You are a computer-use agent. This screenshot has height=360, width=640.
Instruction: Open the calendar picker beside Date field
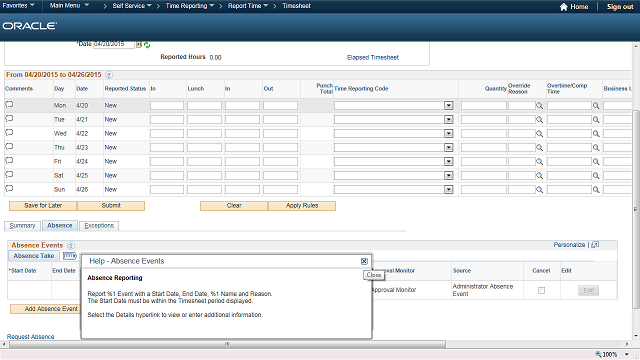[139, 45]
